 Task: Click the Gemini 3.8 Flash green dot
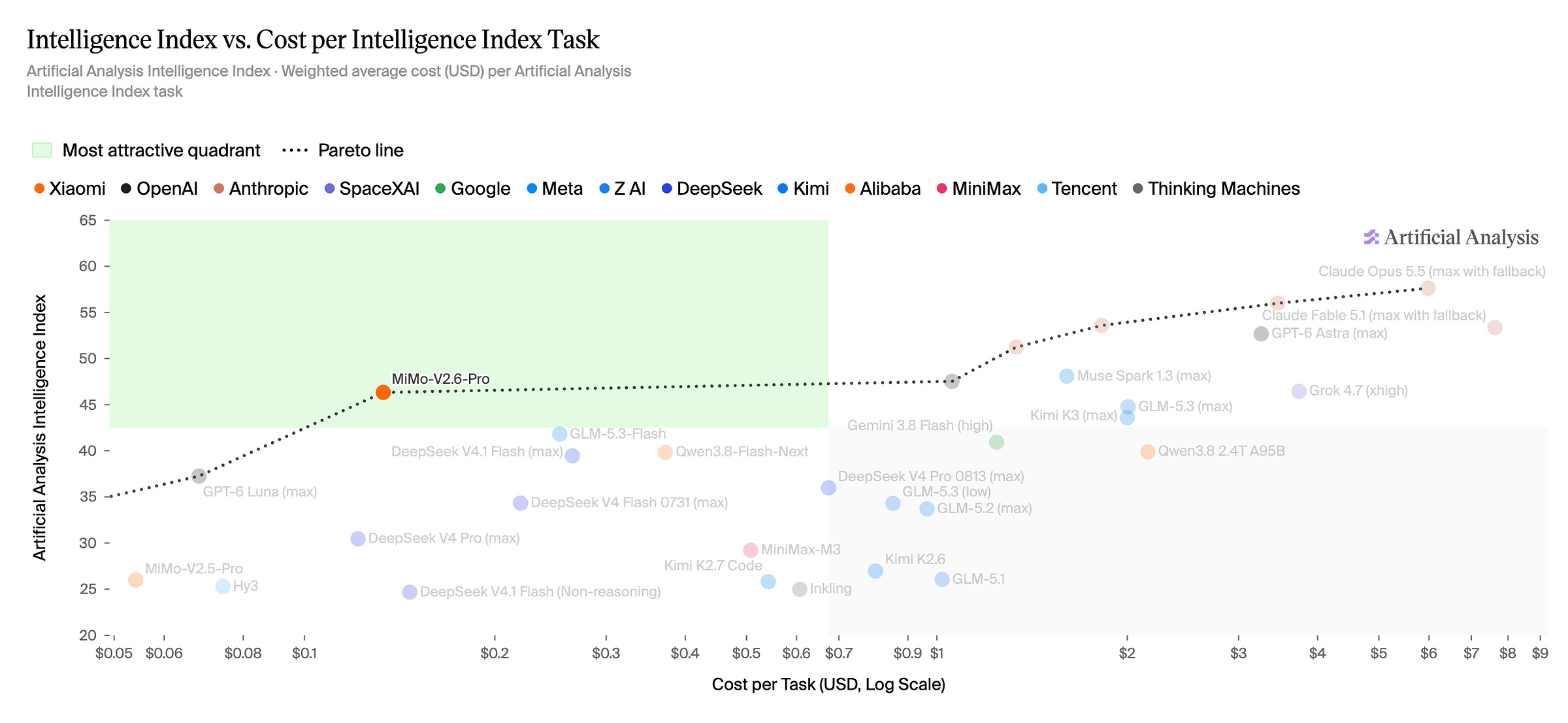996,443
